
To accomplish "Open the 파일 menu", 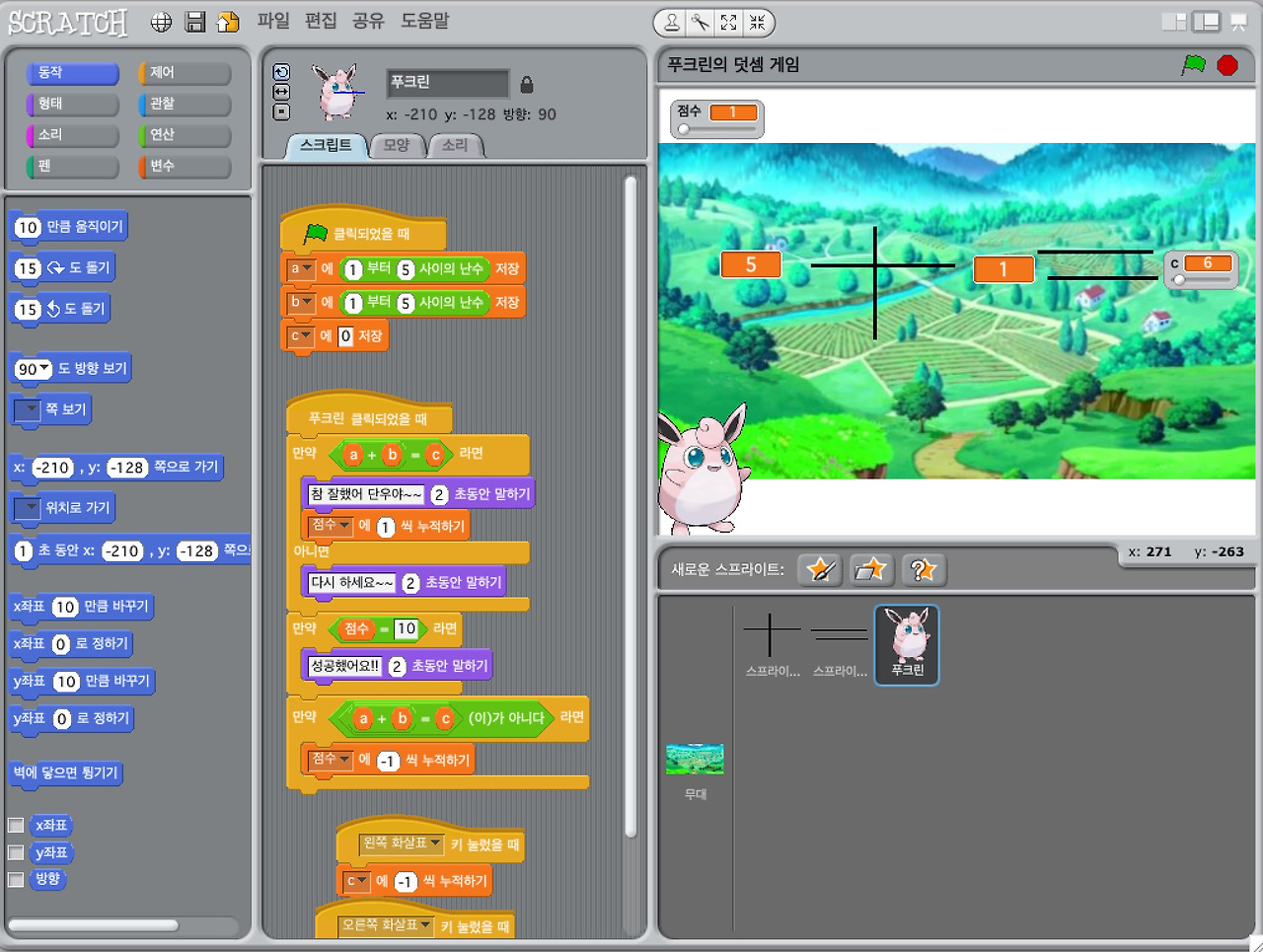I will pyautogui.click(x=273, y=21).
